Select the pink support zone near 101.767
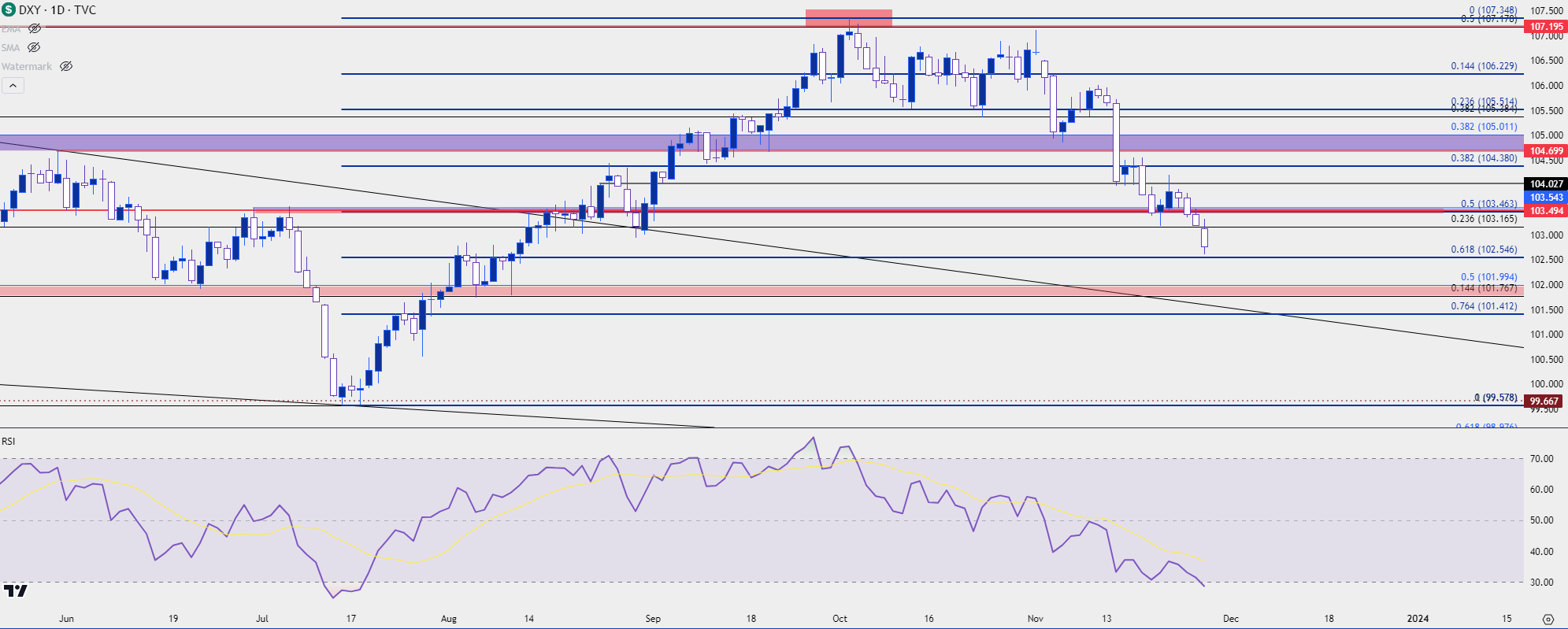The image size is (1568, 629). pyautogui.click(x=762, y=290)
